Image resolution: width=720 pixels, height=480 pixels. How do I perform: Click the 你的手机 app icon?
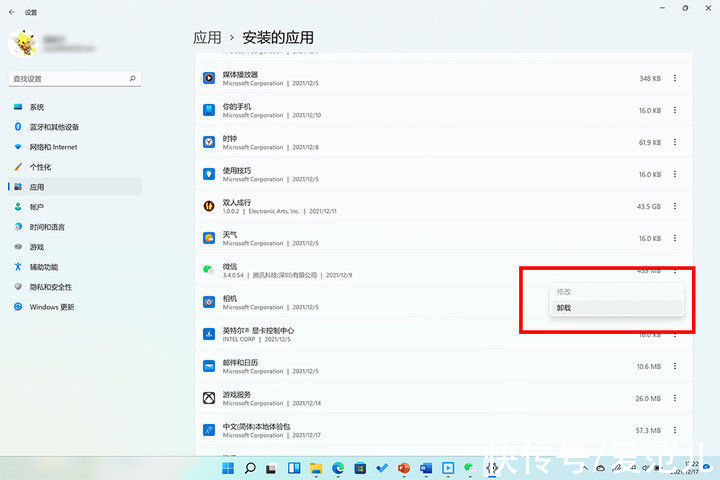click(209, 110)
